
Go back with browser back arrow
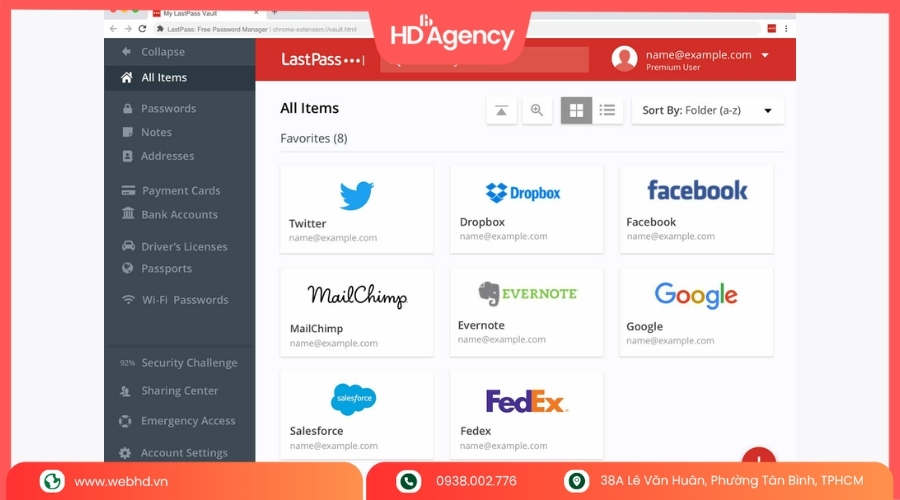[x=113, y=29]
